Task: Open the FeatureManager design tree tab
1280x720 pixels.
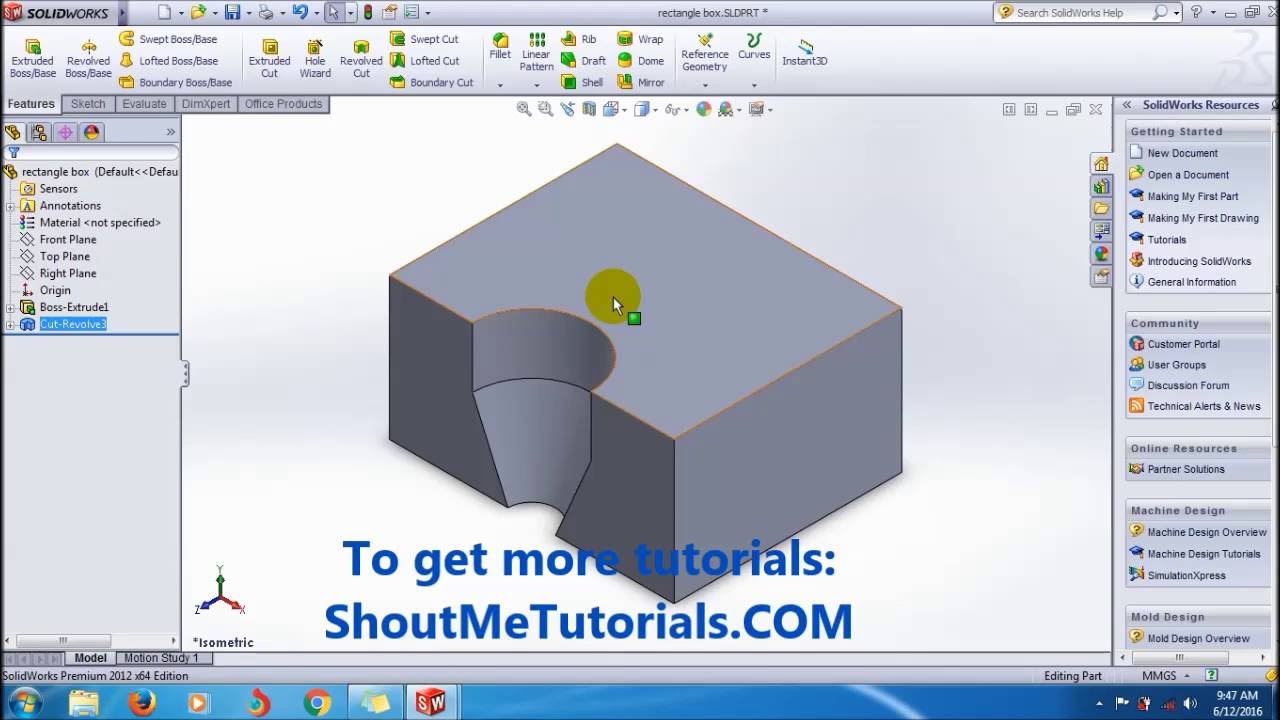Action: (x=13, y=132)
